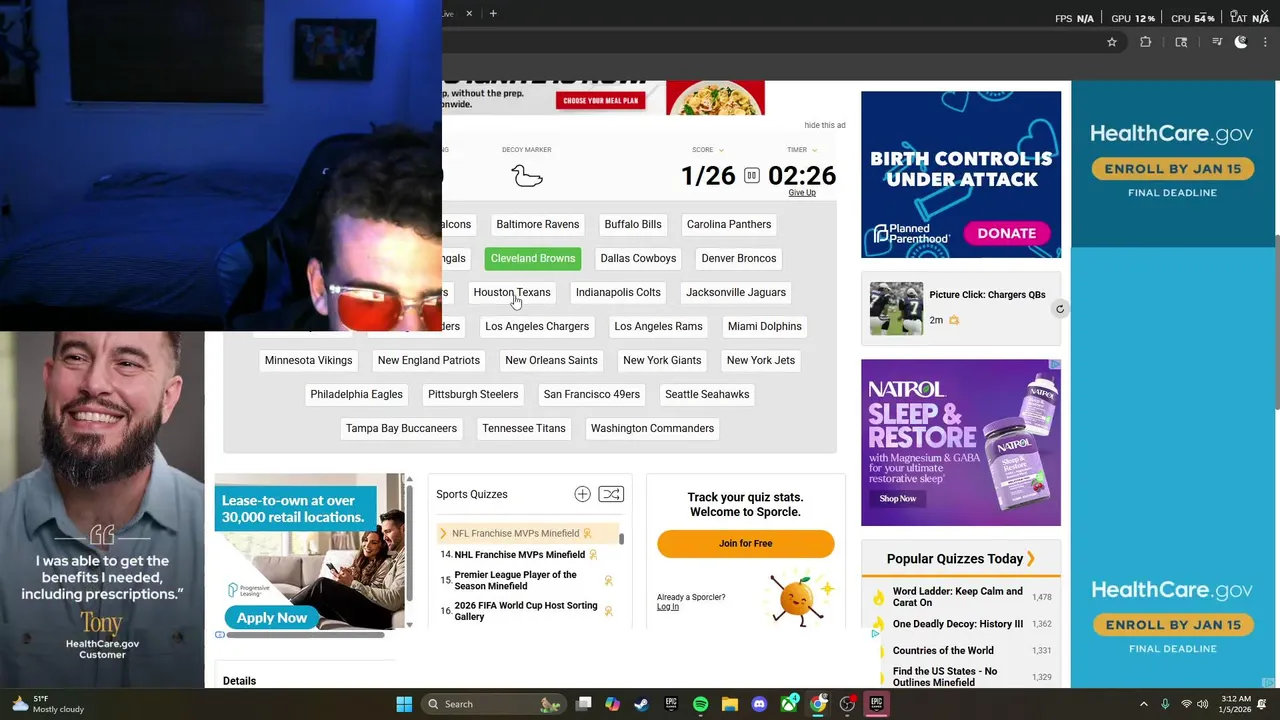Open the Chrome extensions puzzle icon
The image size is (1280, 720).
click(1146, 42)
